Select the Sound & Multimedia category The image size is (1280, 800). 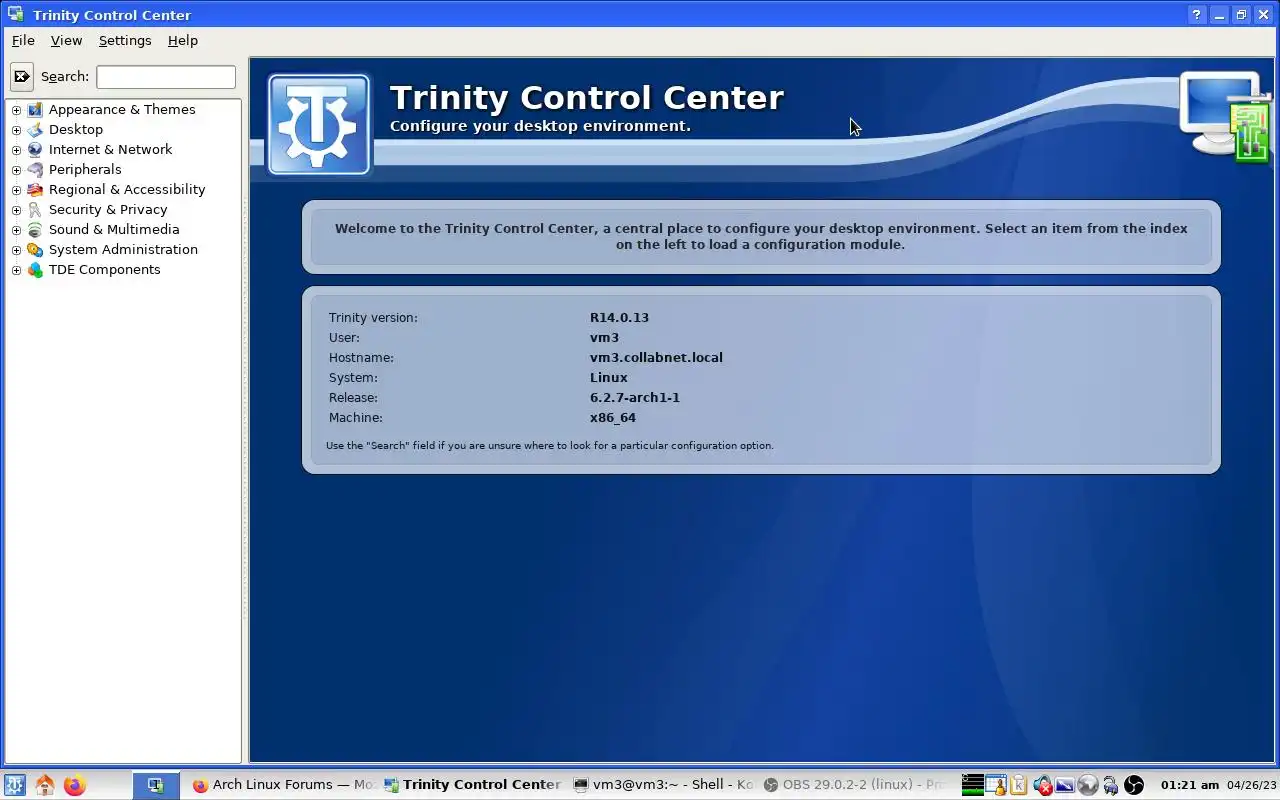point(114,229)
